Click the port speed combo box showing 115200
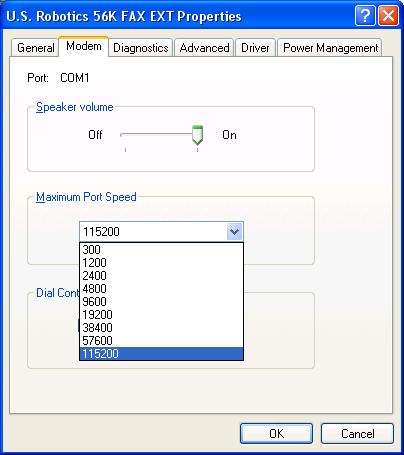 pyautogui.click(x=161, y=231)
